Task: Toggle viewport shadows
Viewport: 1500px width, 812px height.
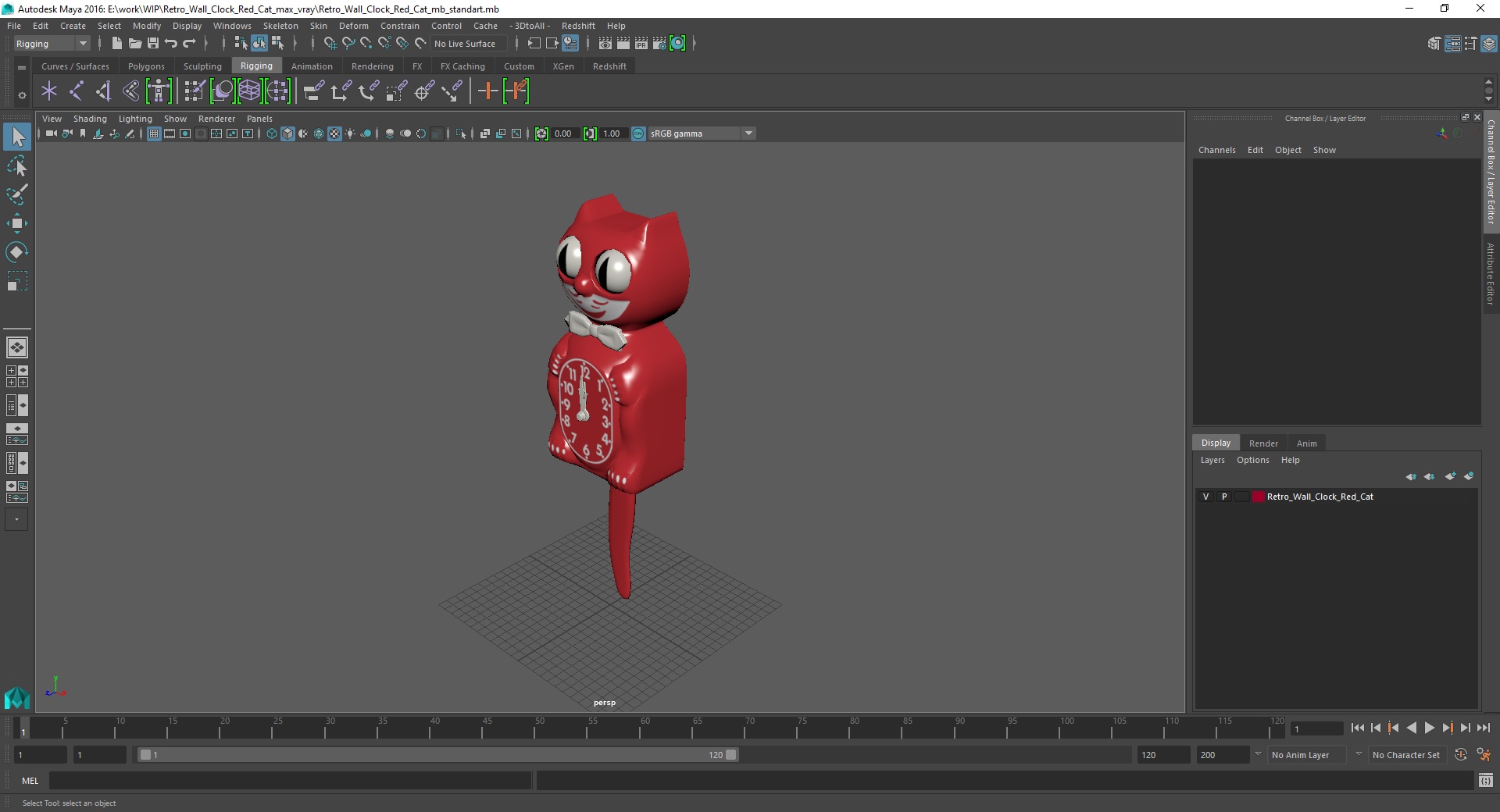Action: (x=366, y=134)
